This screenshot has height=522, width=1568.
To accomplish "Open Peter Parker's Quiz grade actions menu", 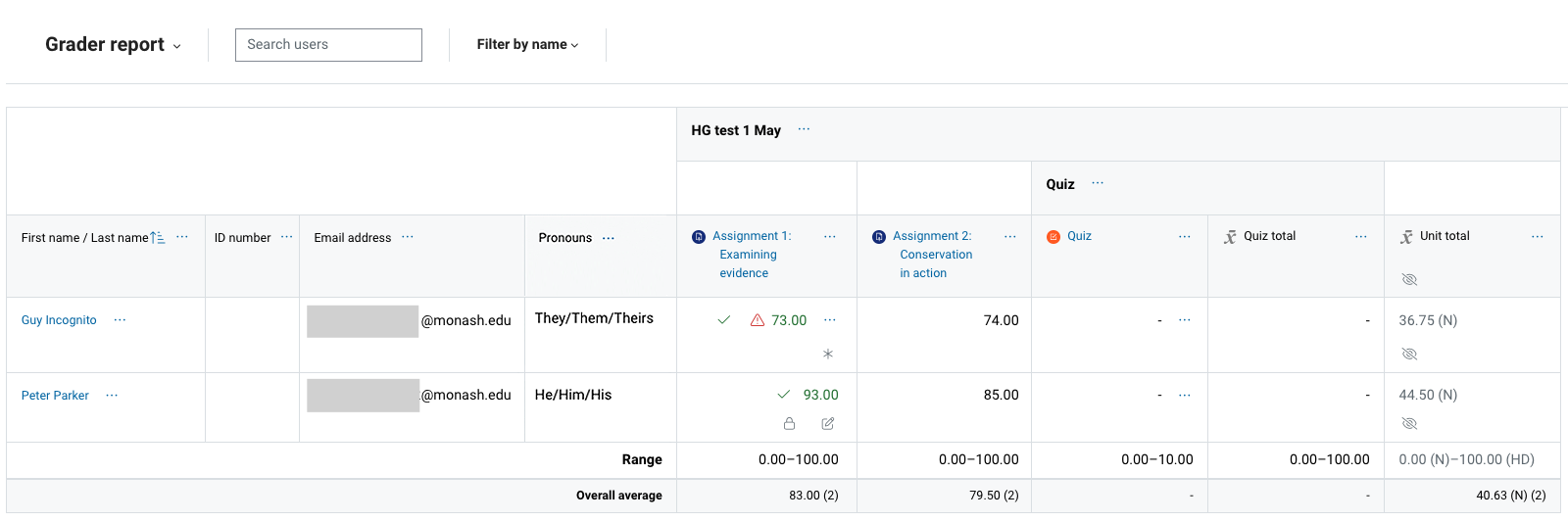I will tap(1185, 395).
